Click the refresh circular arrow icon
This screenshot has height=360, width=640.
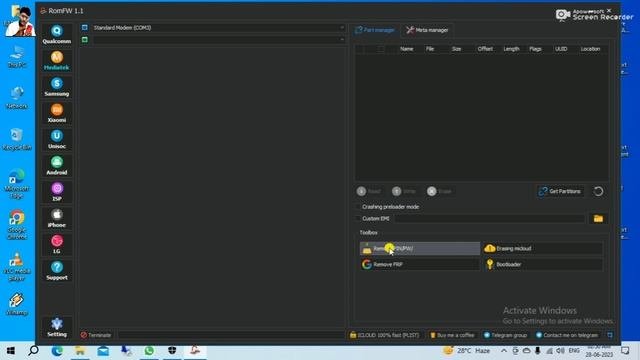click(x=598, y=191)
